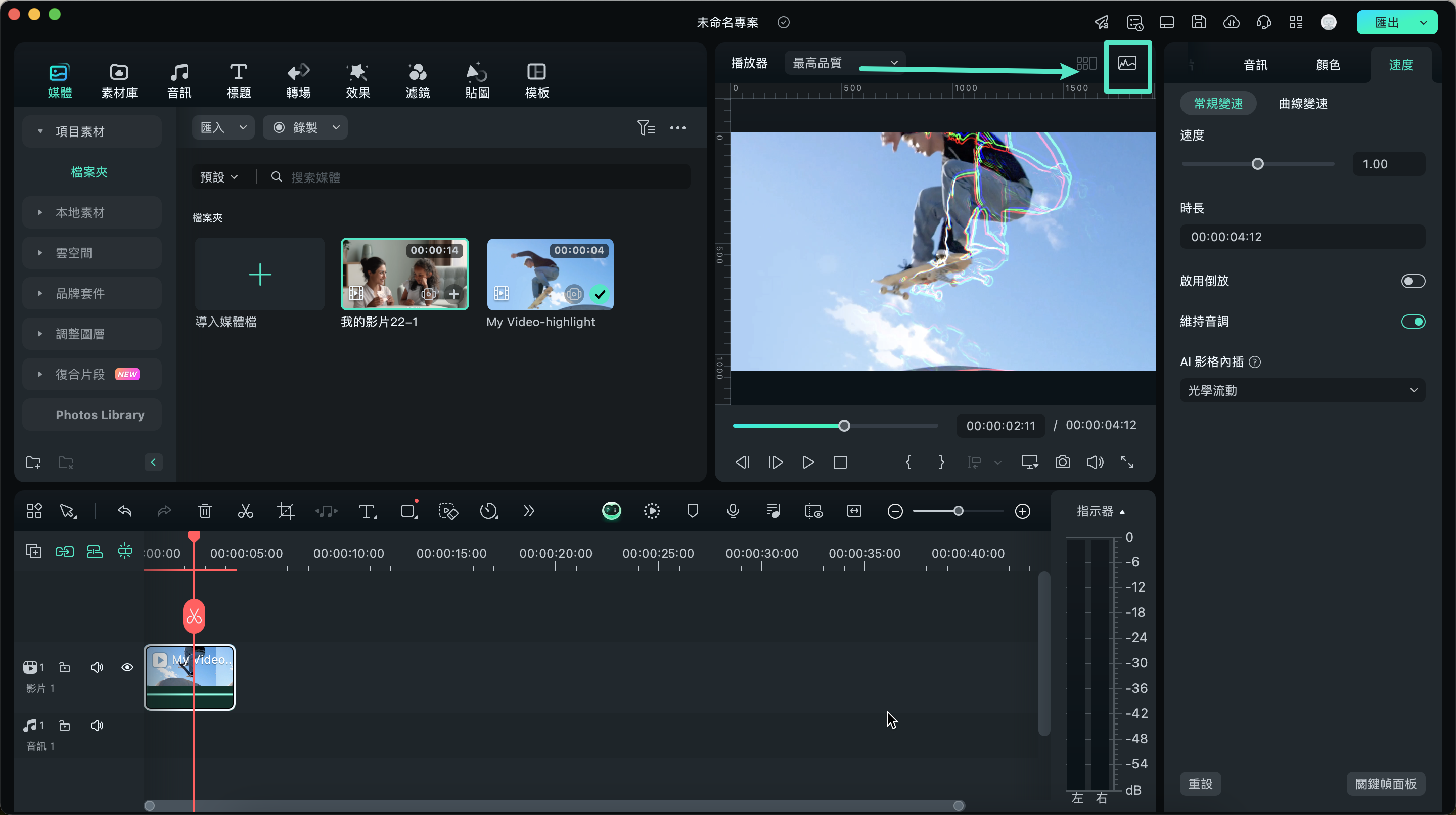Open the export dropdown arrow beside 匯出
Screen dimensions: 1456x815
click(1424, 23)
